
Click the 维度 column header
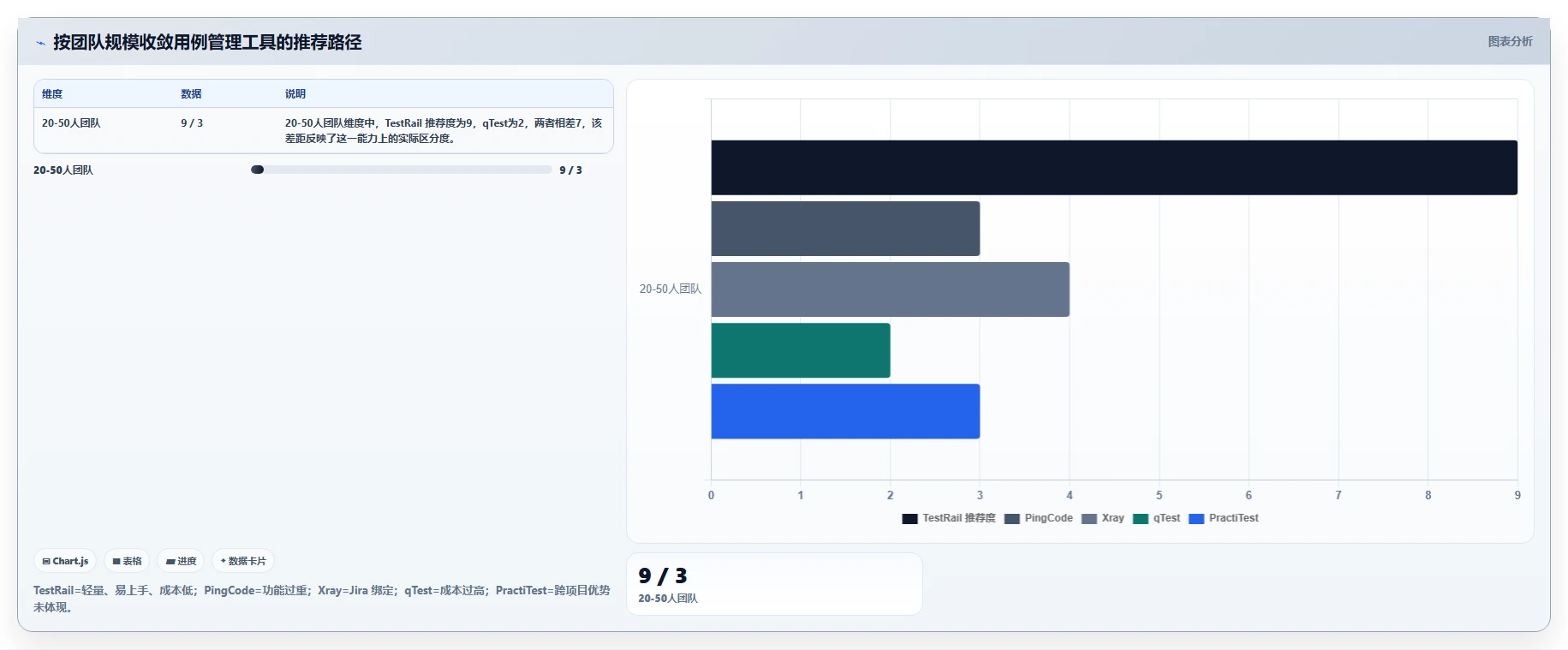pos(52,94)
